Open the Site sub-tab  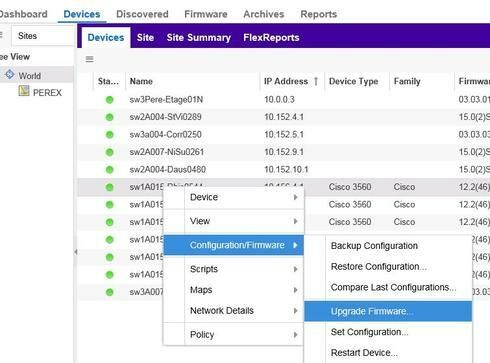145,38
